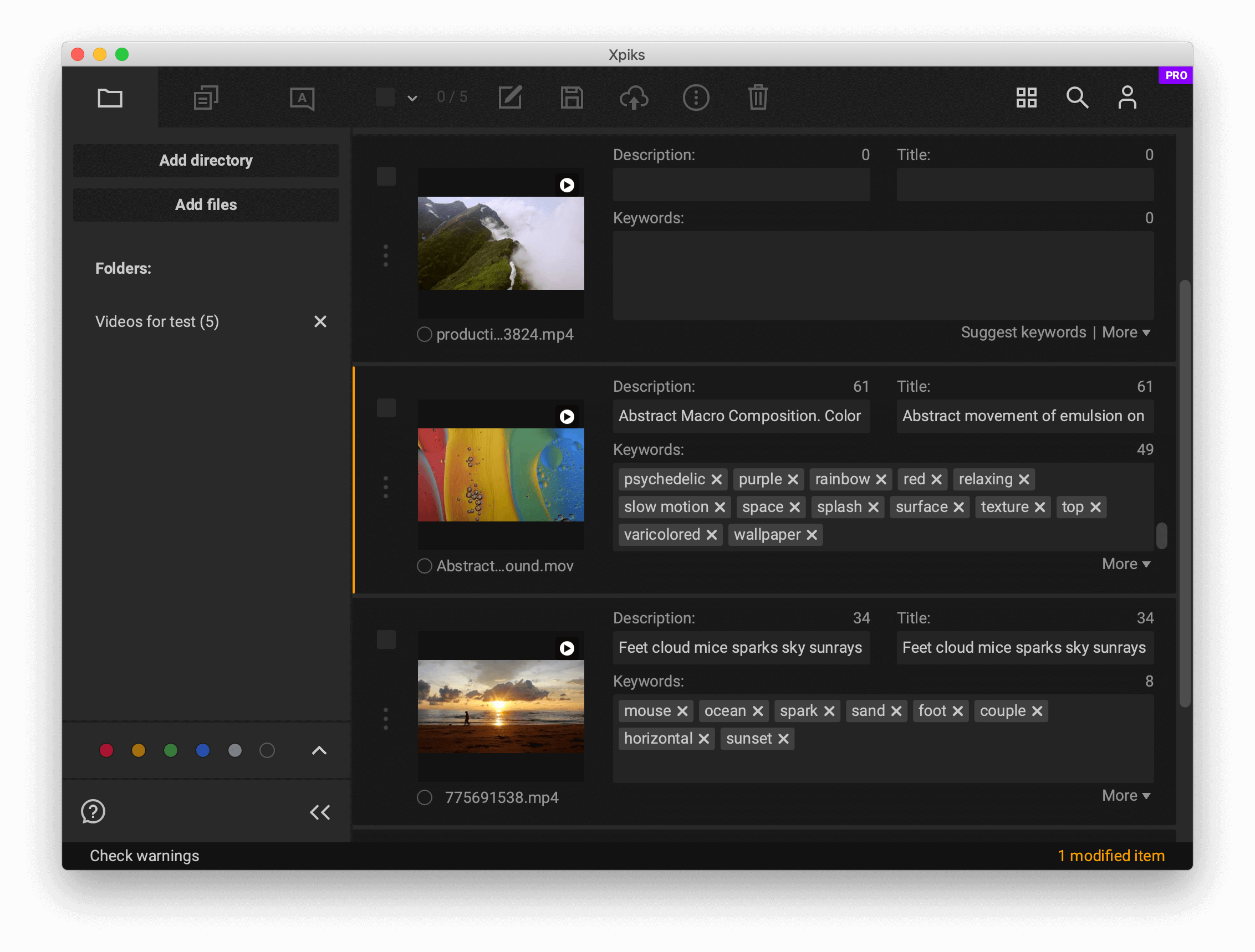1255x952 pixels.
Task: Remove the psychedelic keyword tag
Action: (x=717, y=479)
